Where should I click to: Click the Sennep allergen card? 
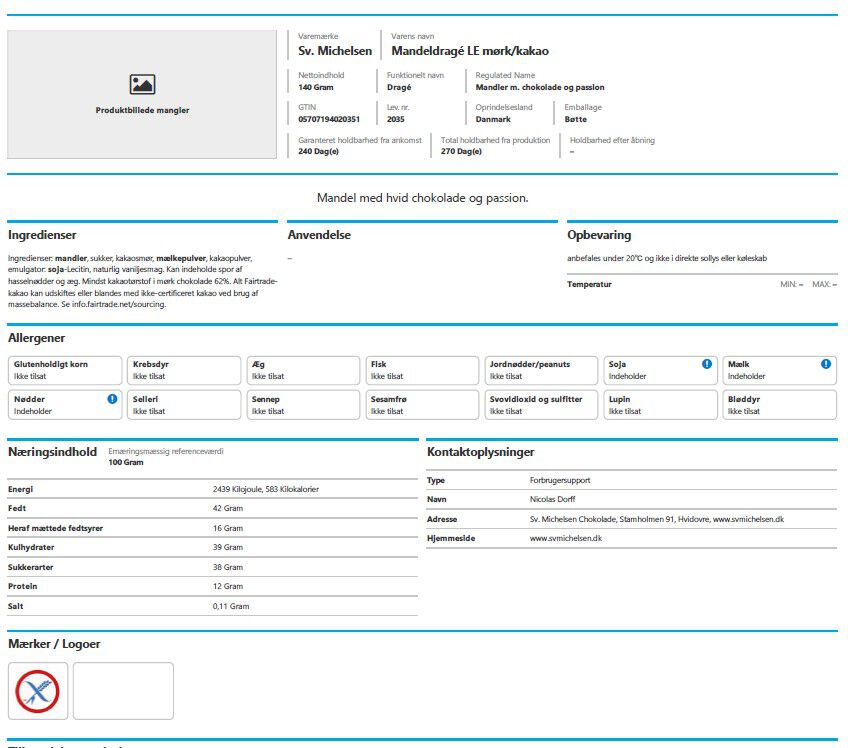303,405
